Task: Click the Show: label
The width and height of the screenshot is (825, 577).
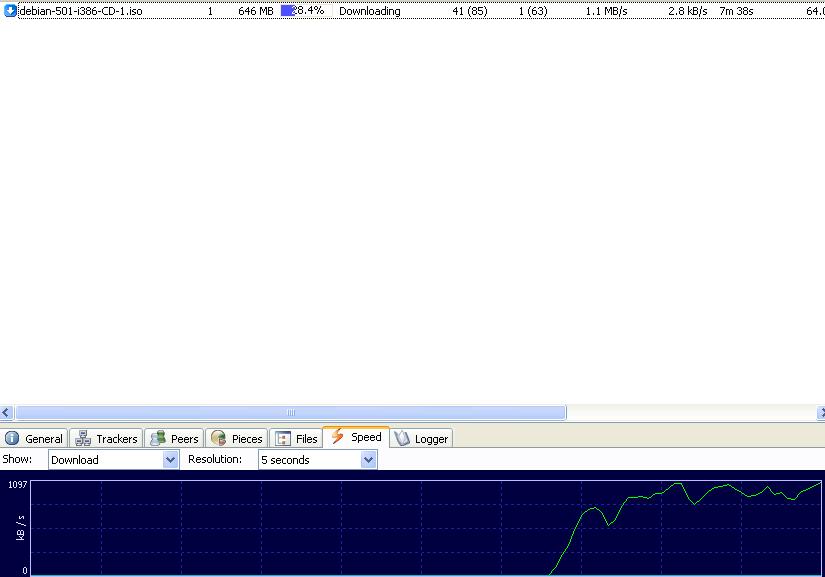Action: coord(17,459)
